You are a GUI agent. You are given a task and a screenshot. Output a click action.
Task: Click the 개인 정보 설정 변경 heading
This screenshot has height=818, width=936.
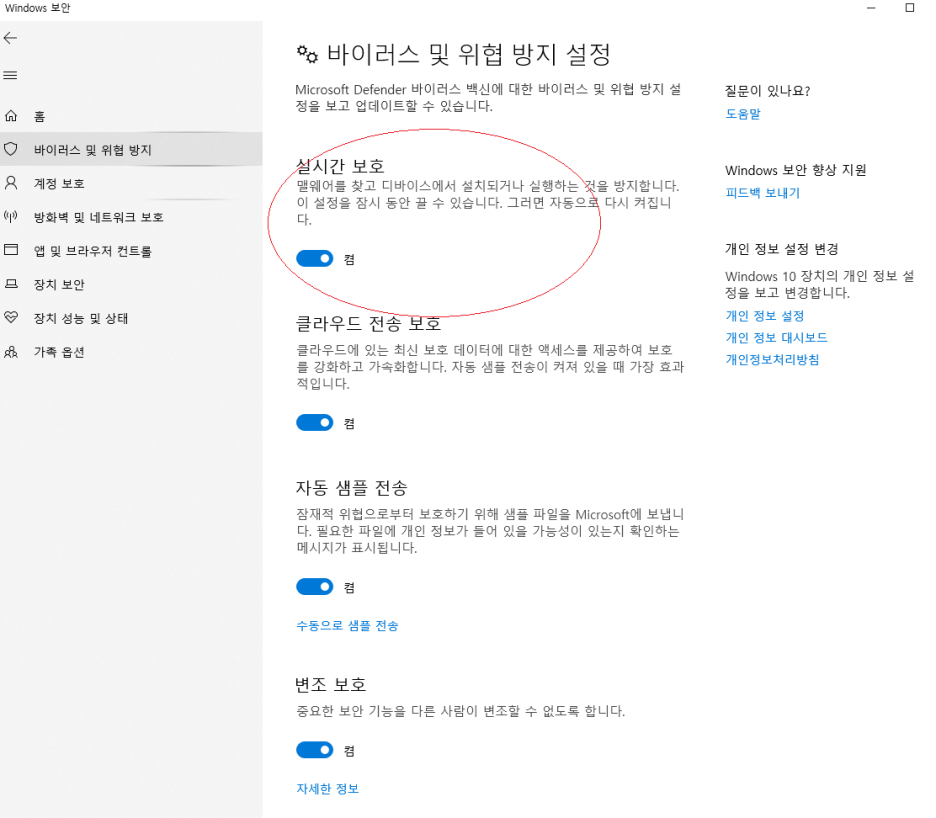[x=782, y=249]
